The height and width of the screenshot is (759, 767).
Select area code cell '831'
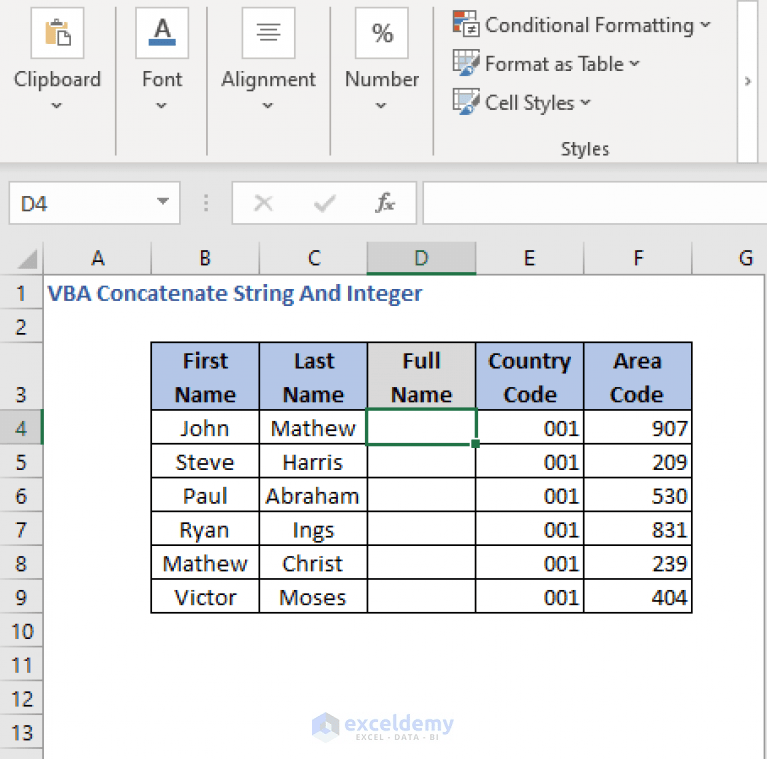[x=638, y=529]
